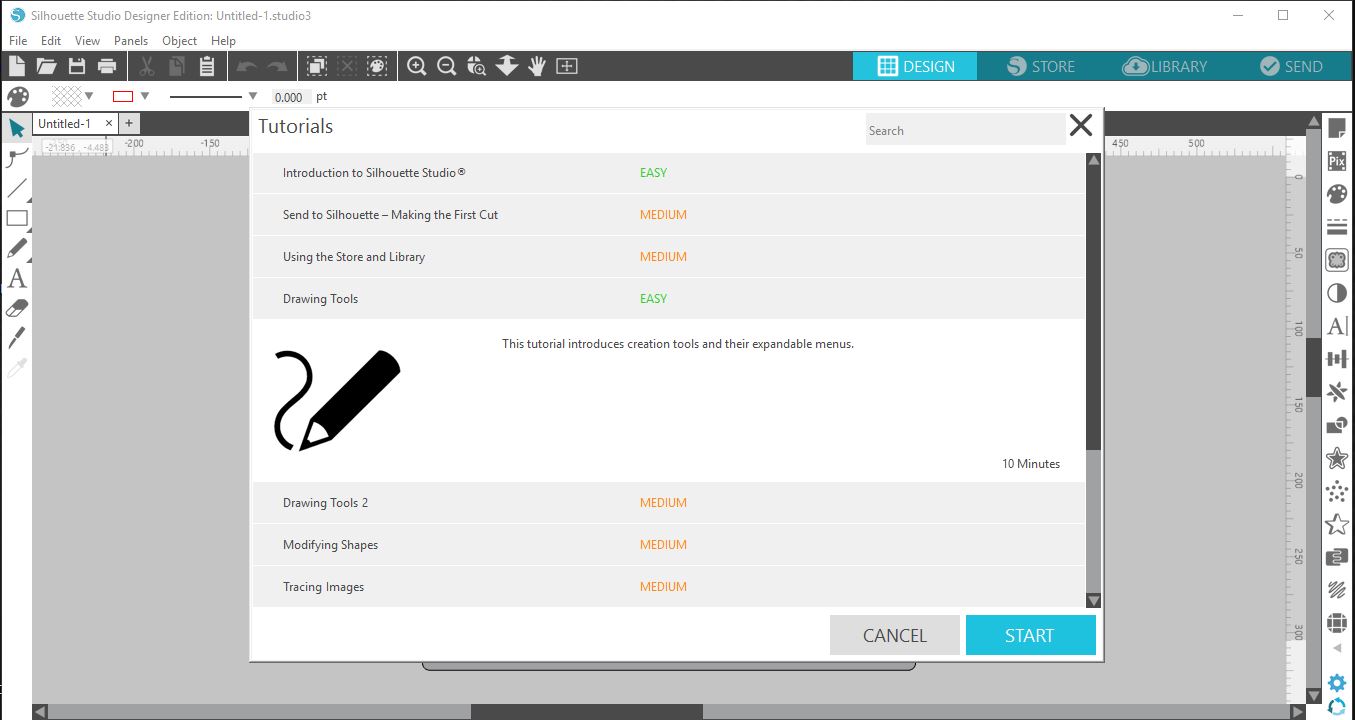Save the document with the floppy disk icon

(77, 66)
